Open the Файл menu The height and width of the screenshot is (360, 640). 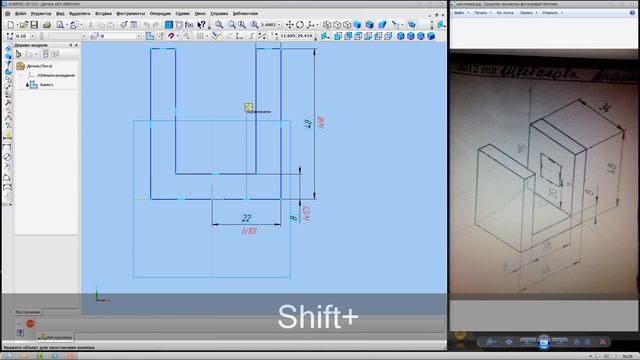pos(20,13)
